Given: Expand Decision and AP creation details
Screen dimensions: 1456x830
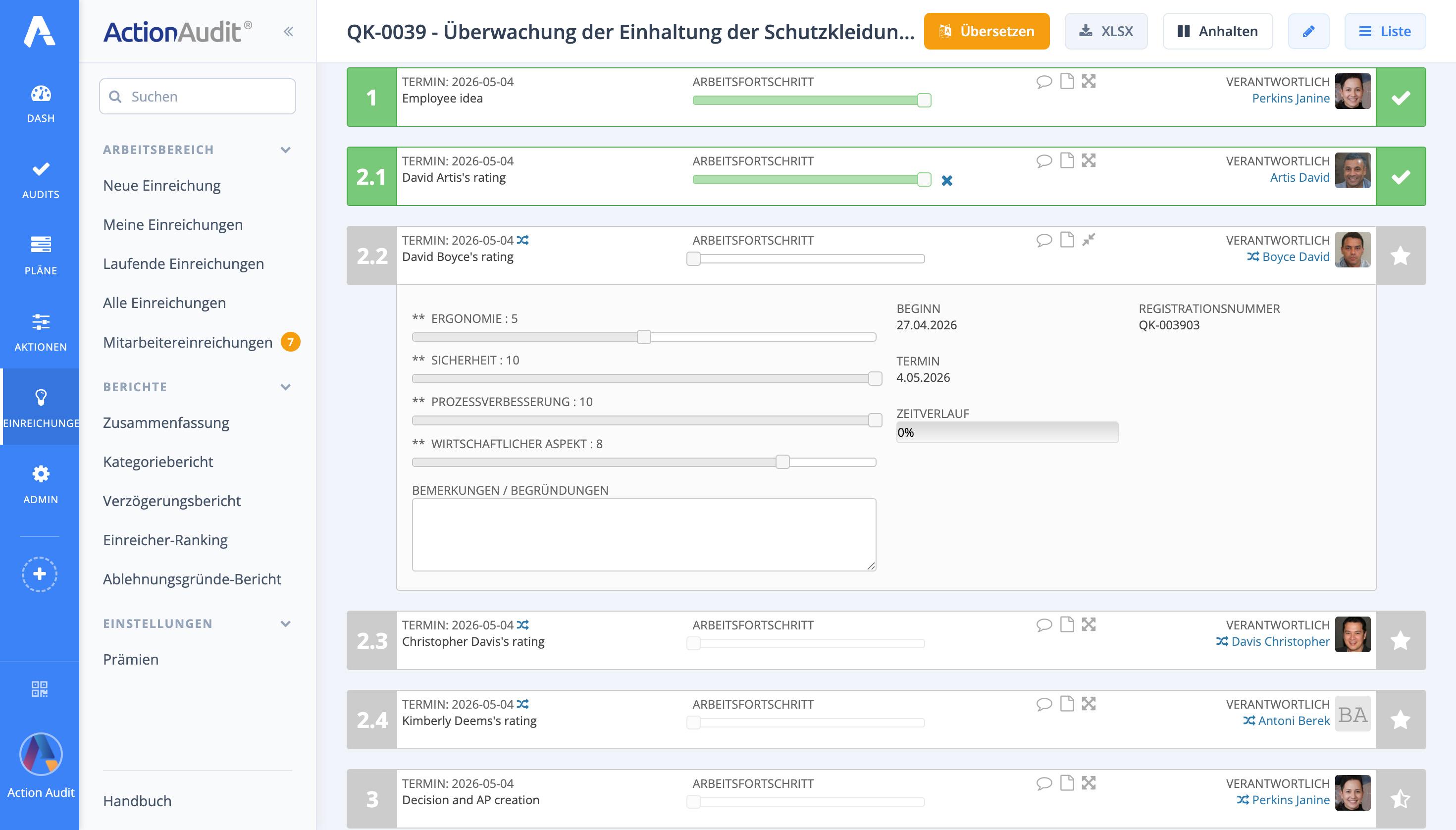Looking at the screenshot, I should (1089, 782).
